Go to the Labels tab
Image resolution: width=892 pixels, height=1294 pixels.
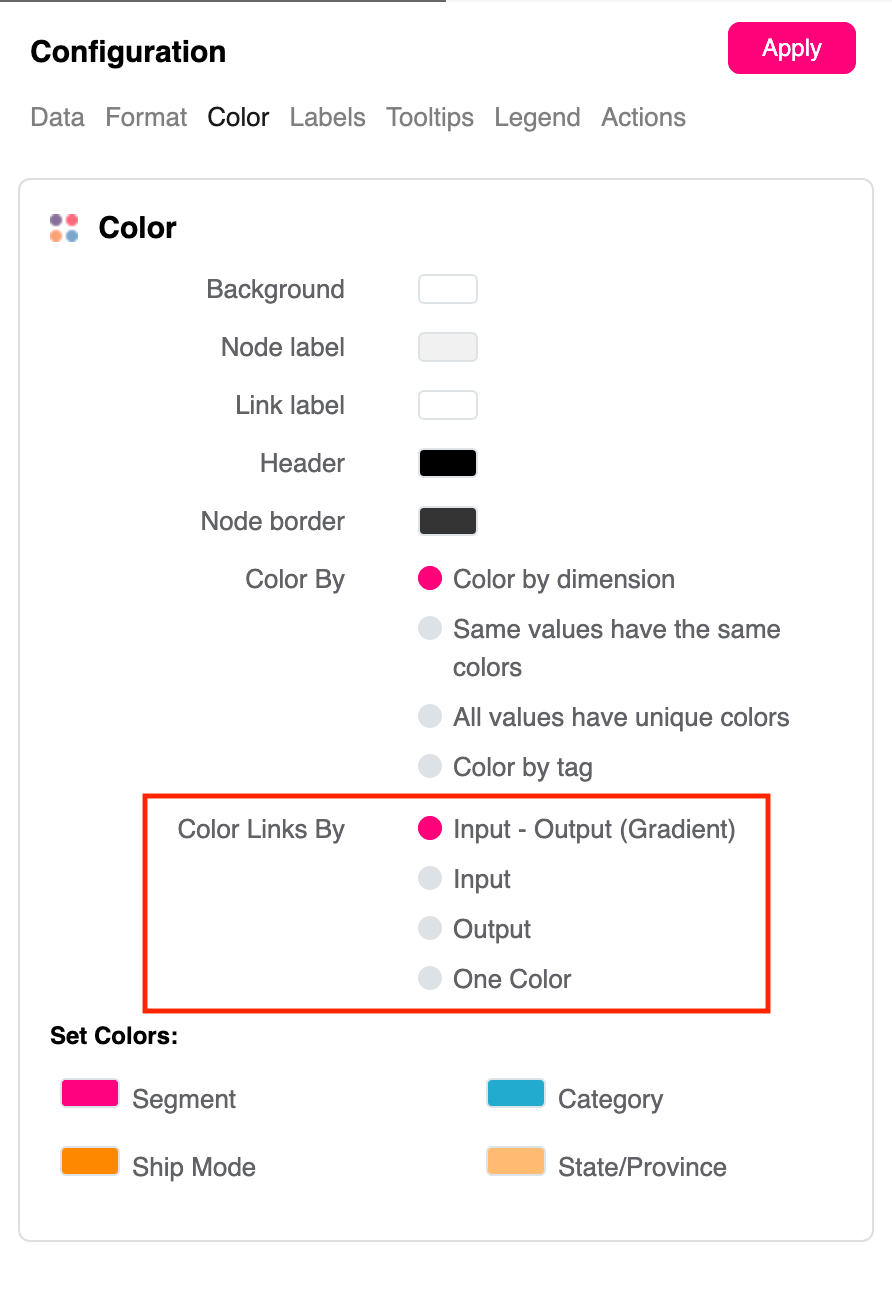pos(327,117)
